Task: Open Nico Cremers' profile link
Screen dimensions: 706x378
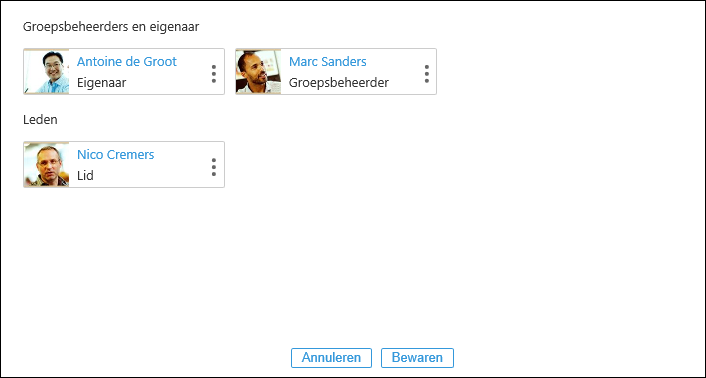Action: point(116,155)
